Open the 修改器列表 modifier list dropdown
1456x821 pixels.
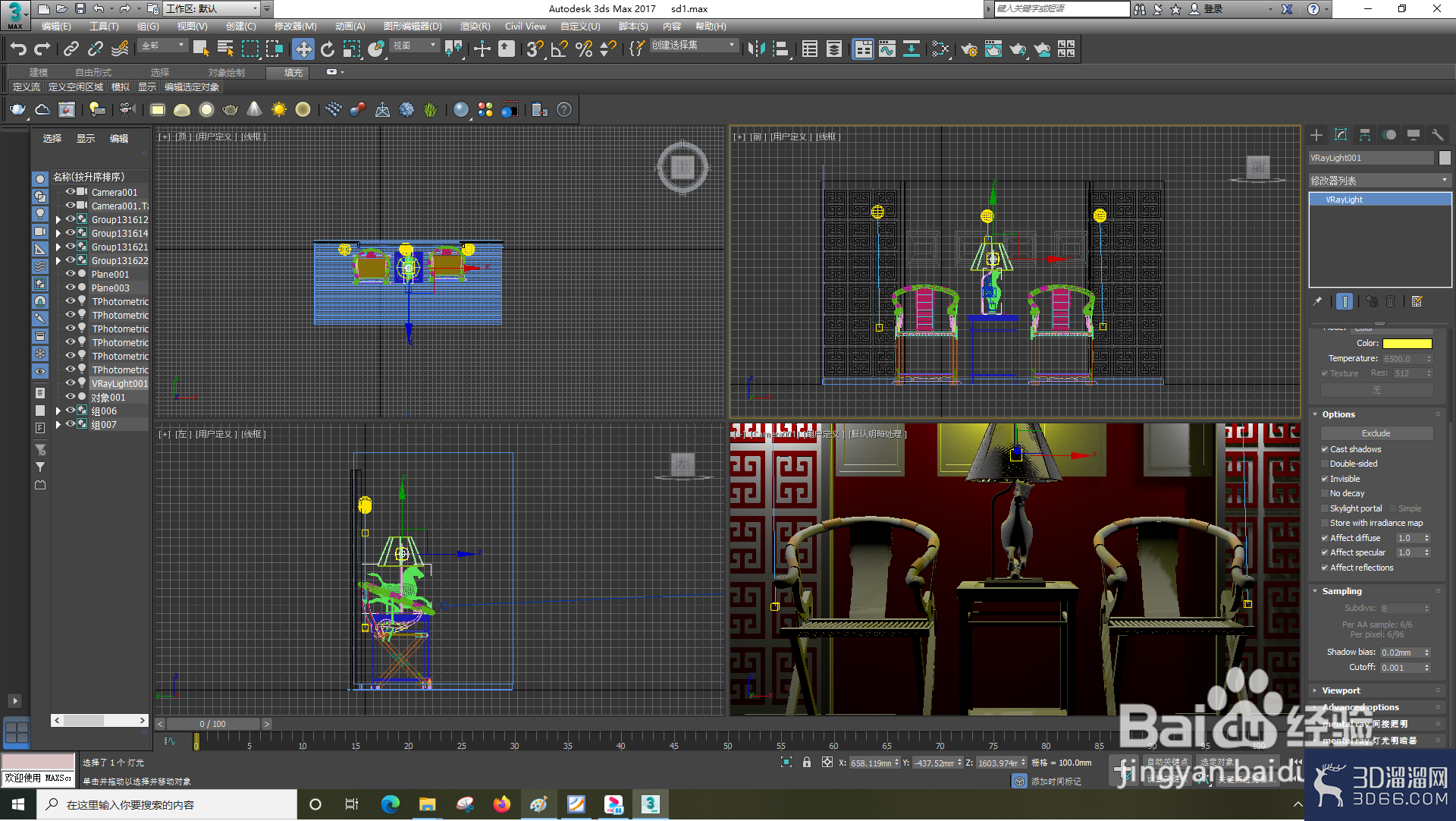coord(1379,181)
